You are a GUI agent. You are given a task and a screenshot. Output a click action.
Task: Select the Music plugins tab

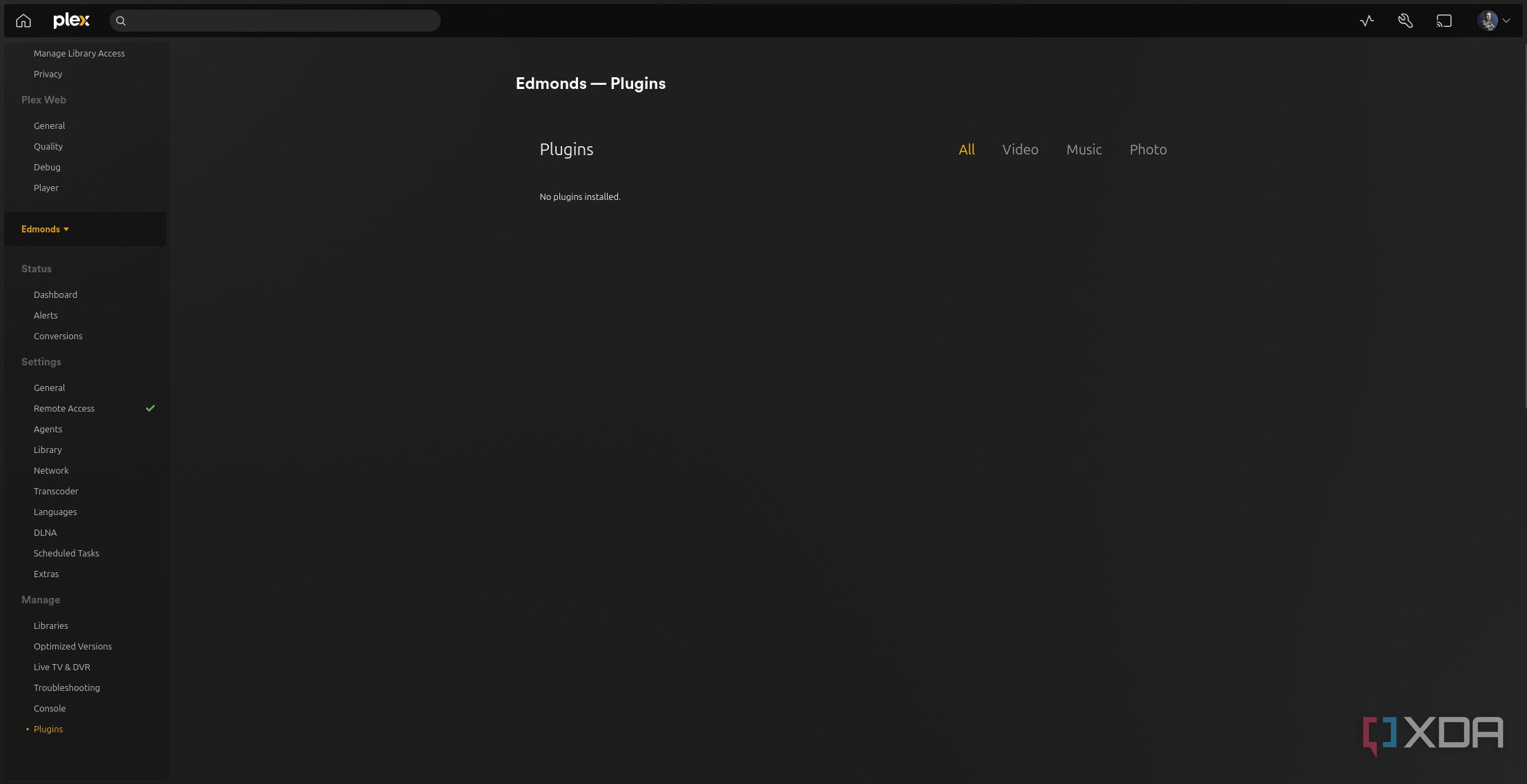(x=1084, y=150)
